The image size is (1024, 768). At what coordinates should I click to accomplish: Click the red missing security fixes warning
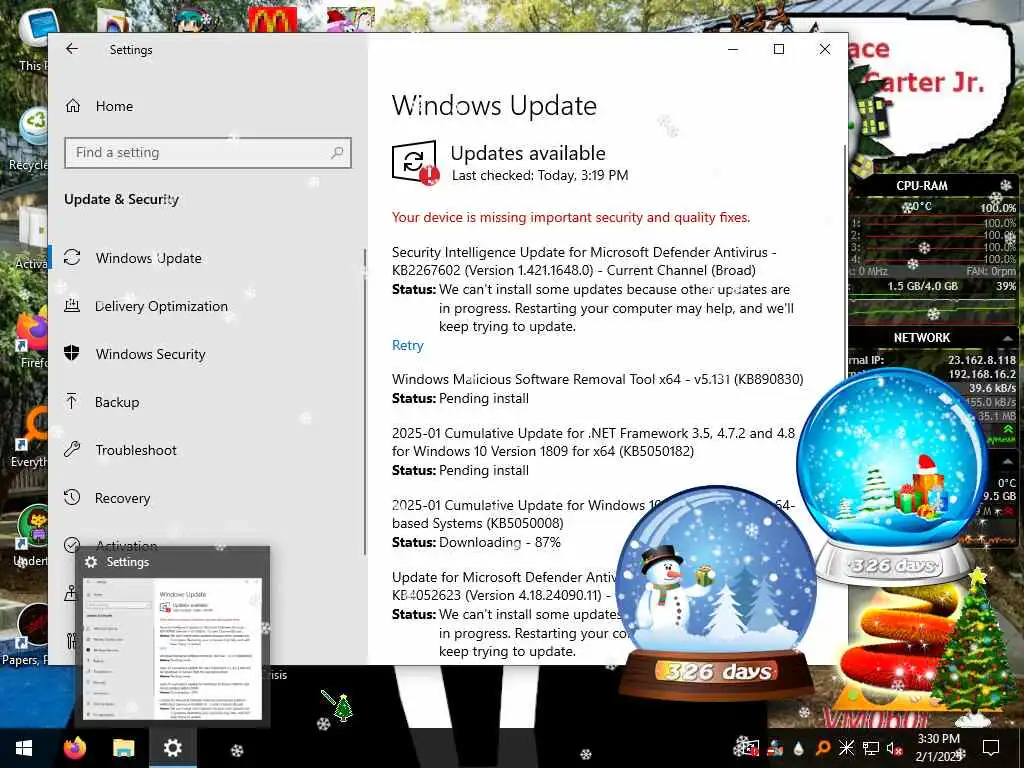tap(571, 217)
